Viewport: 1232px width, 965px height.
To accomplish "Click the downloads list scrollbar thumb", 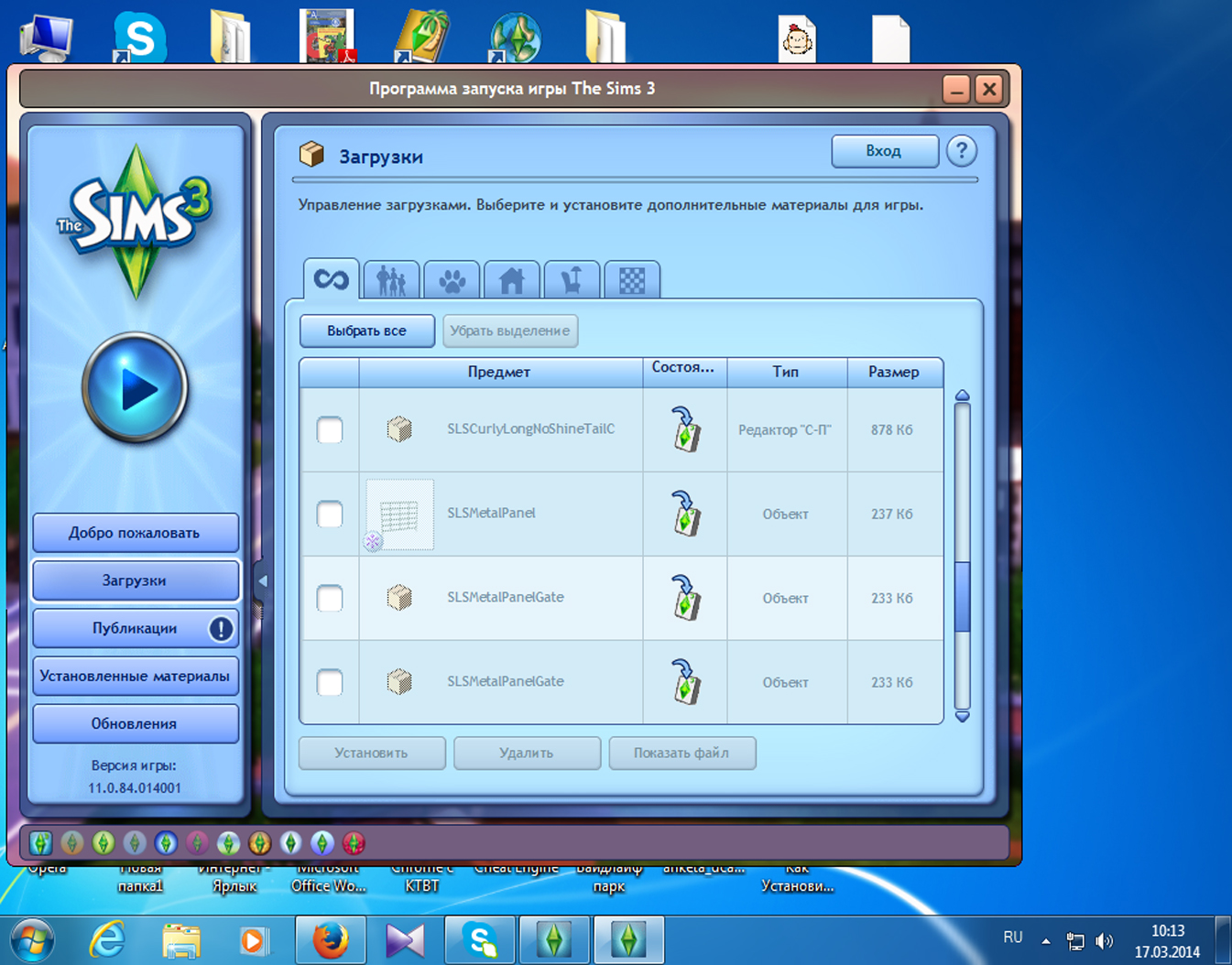I will coord(962,597).
